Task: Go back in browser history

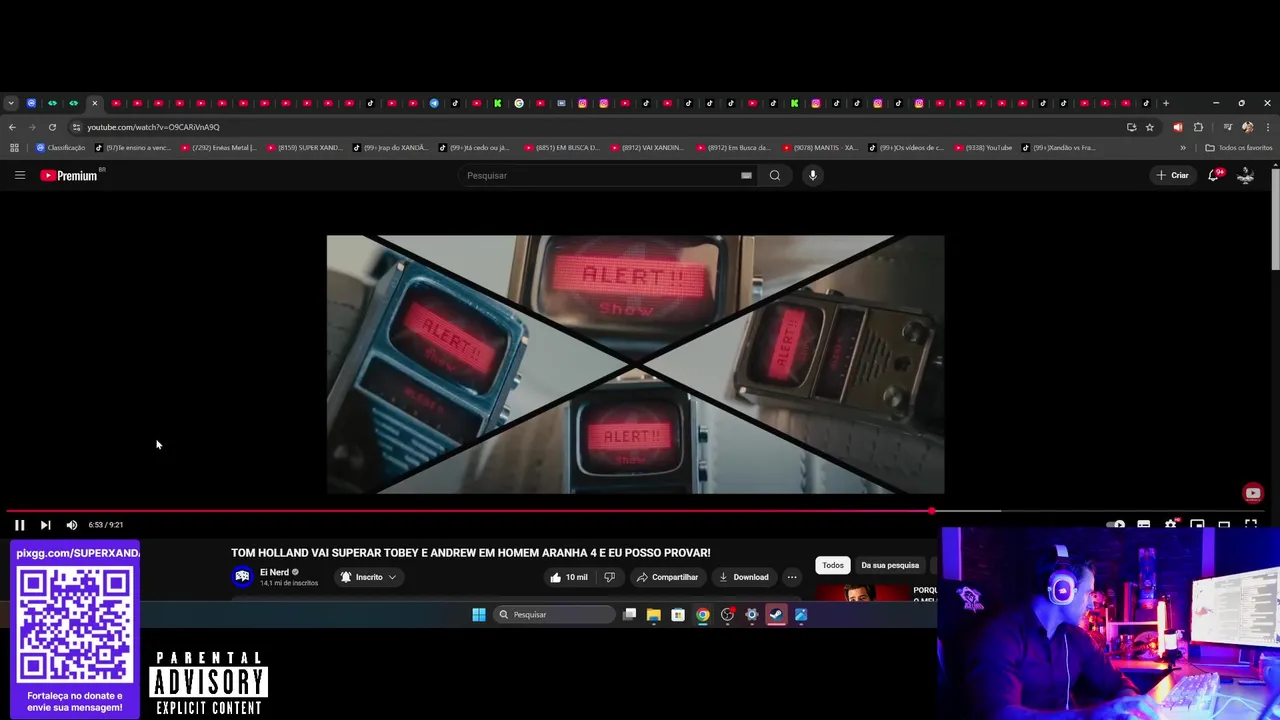Action: [12, 127]
